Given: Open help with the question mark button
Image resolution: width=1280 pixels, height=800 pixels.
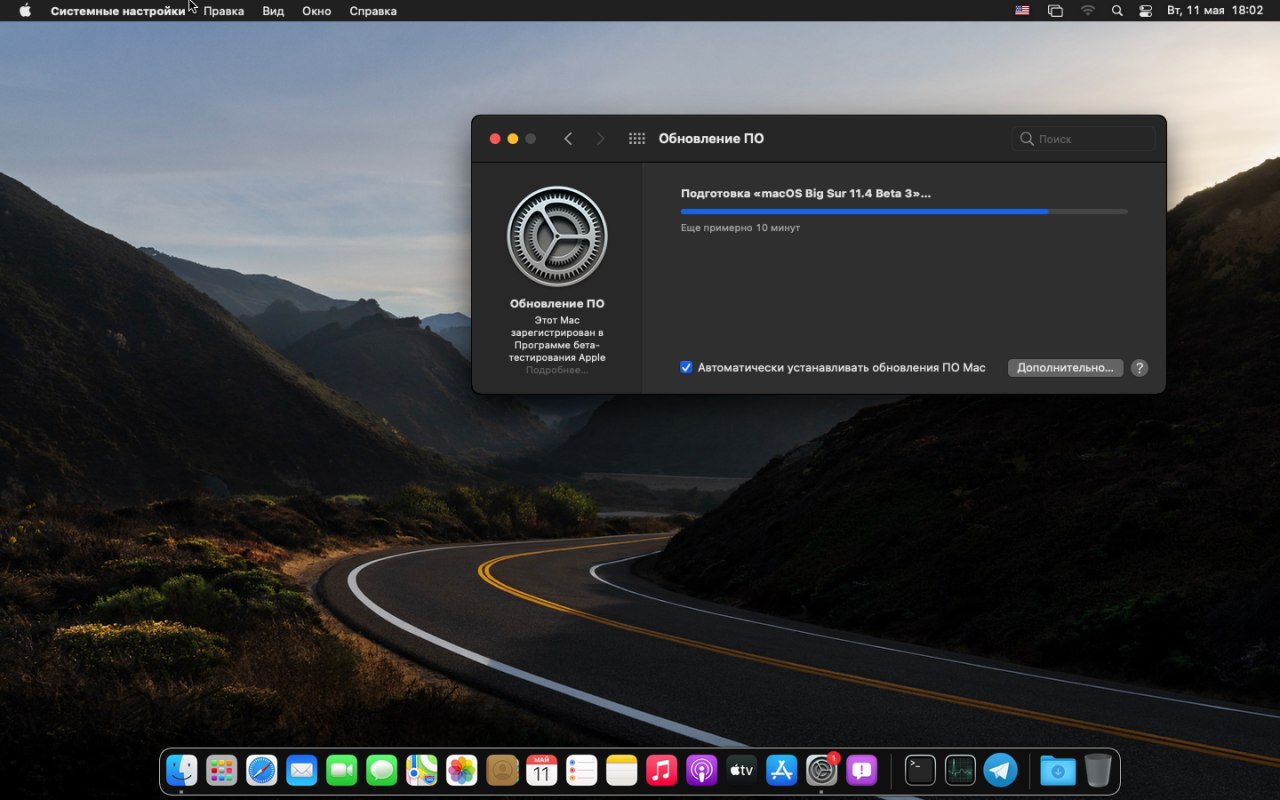Looking at the screenshot, I should click(1139, 368).
